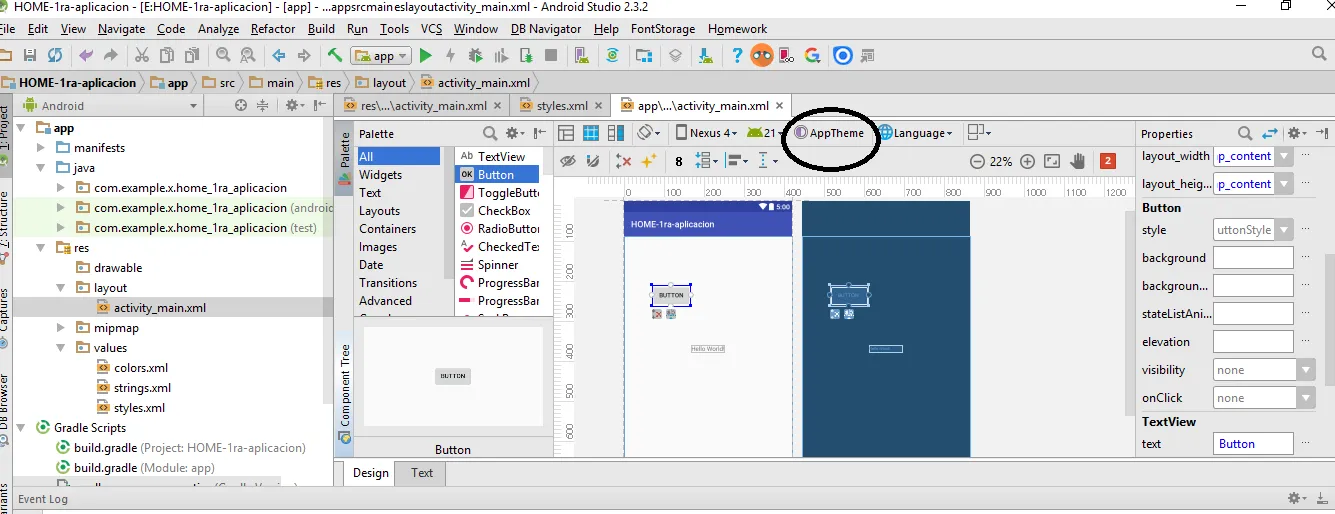Viewport: 1335px width, 514px height.
Task: Clear all constraints icon
Action: pyautogui.click(x=624, y=161)
